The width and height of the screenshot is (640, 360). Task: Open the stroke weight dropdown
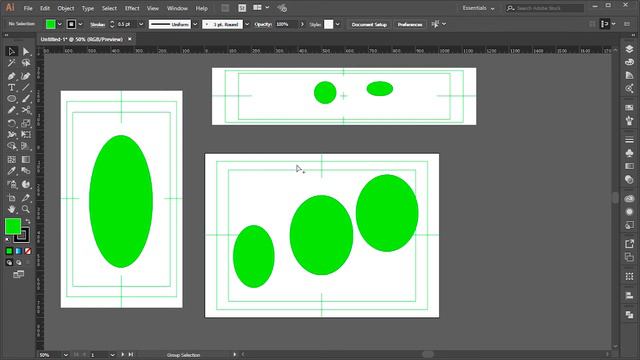coord(141,24)
